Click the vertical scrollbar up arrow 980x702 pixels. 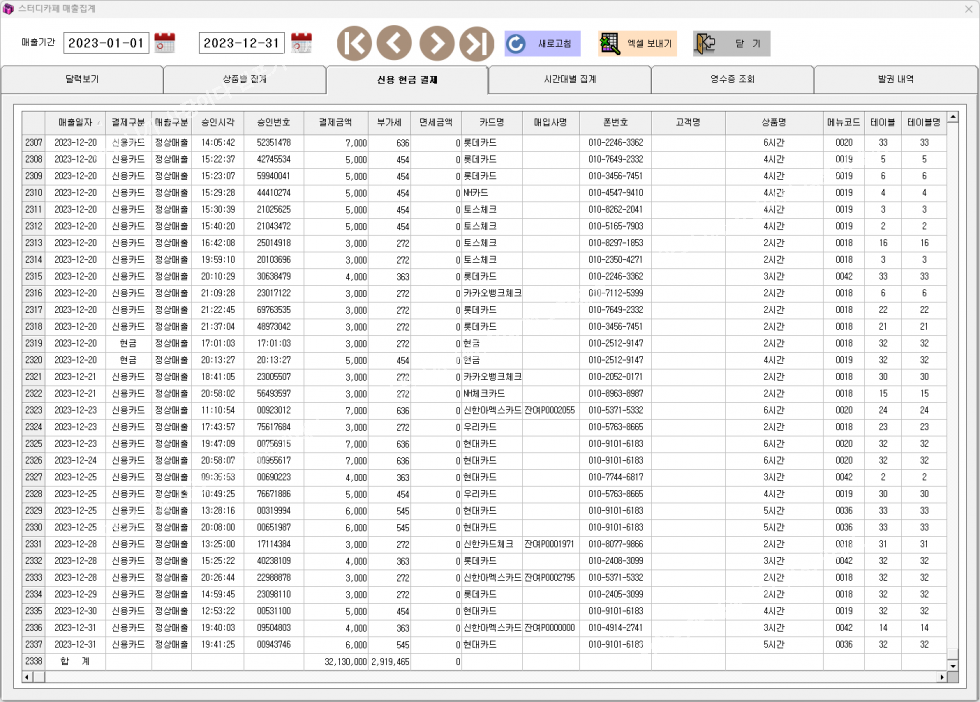[952, 117]
